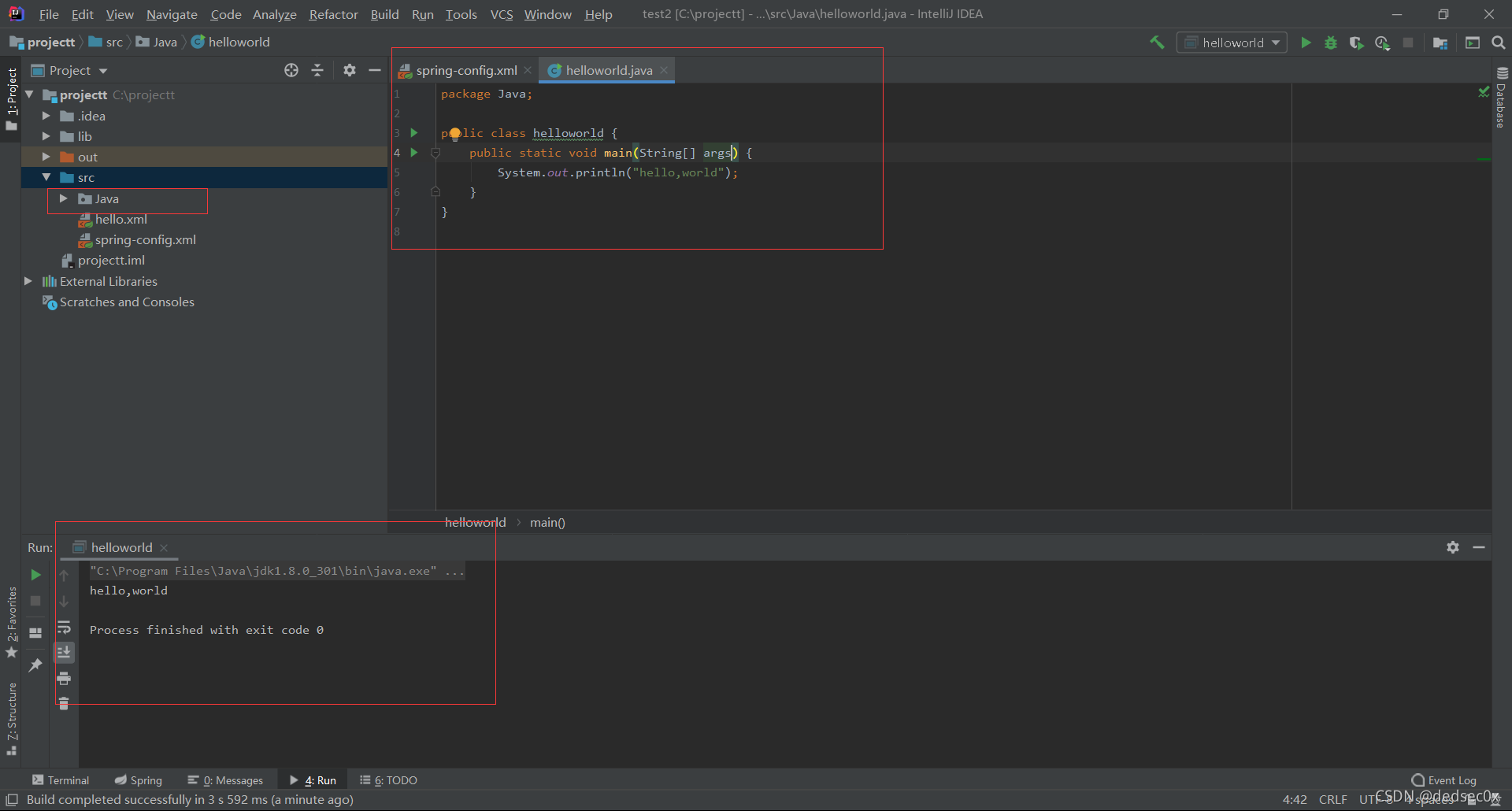
Task: Select hello.xml in project tree
Action: tap(120, 219)
